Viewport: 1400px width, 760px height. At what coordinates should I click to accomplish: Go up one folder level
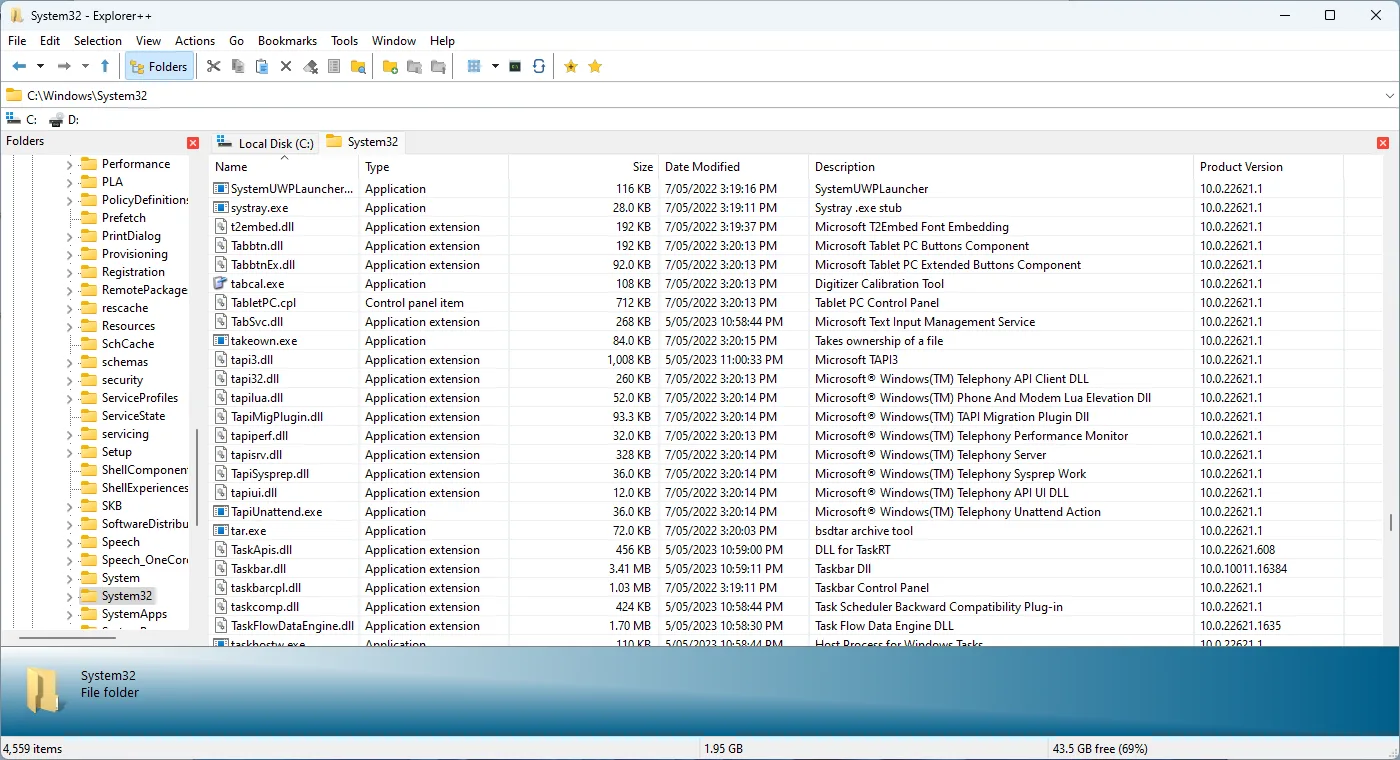pyautogui.click(x=105, y=66)
